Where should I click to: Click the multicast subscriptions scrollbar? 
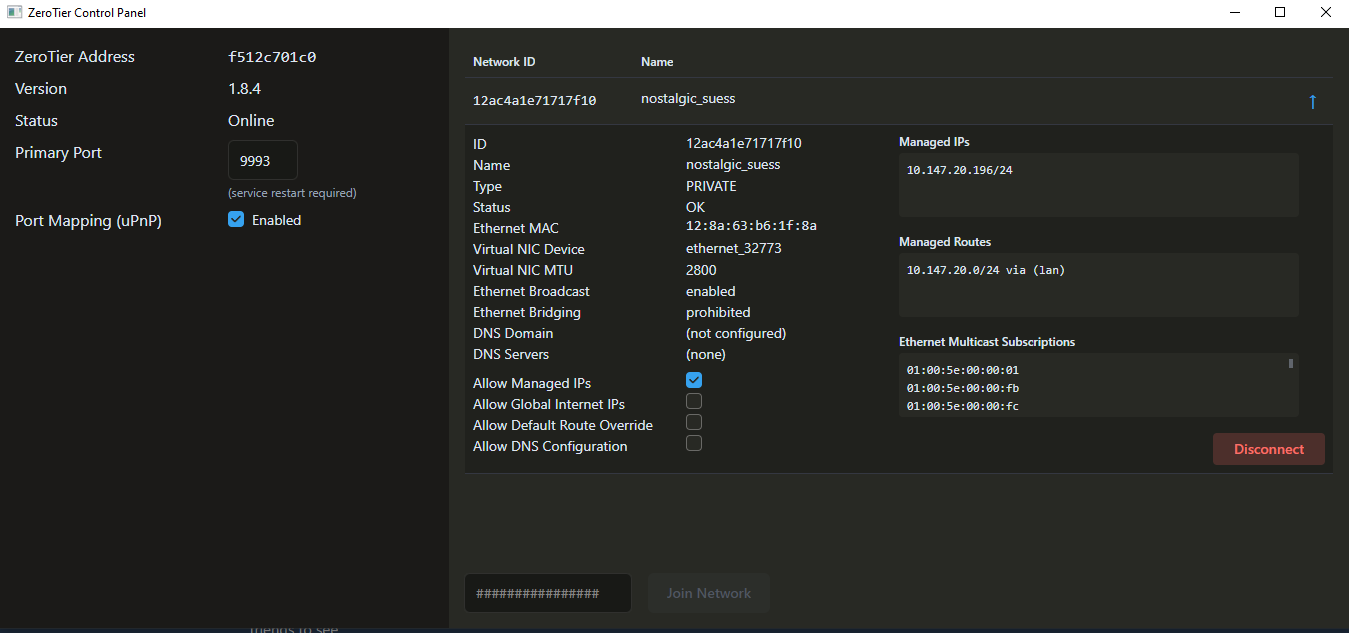coord(1291,364)
